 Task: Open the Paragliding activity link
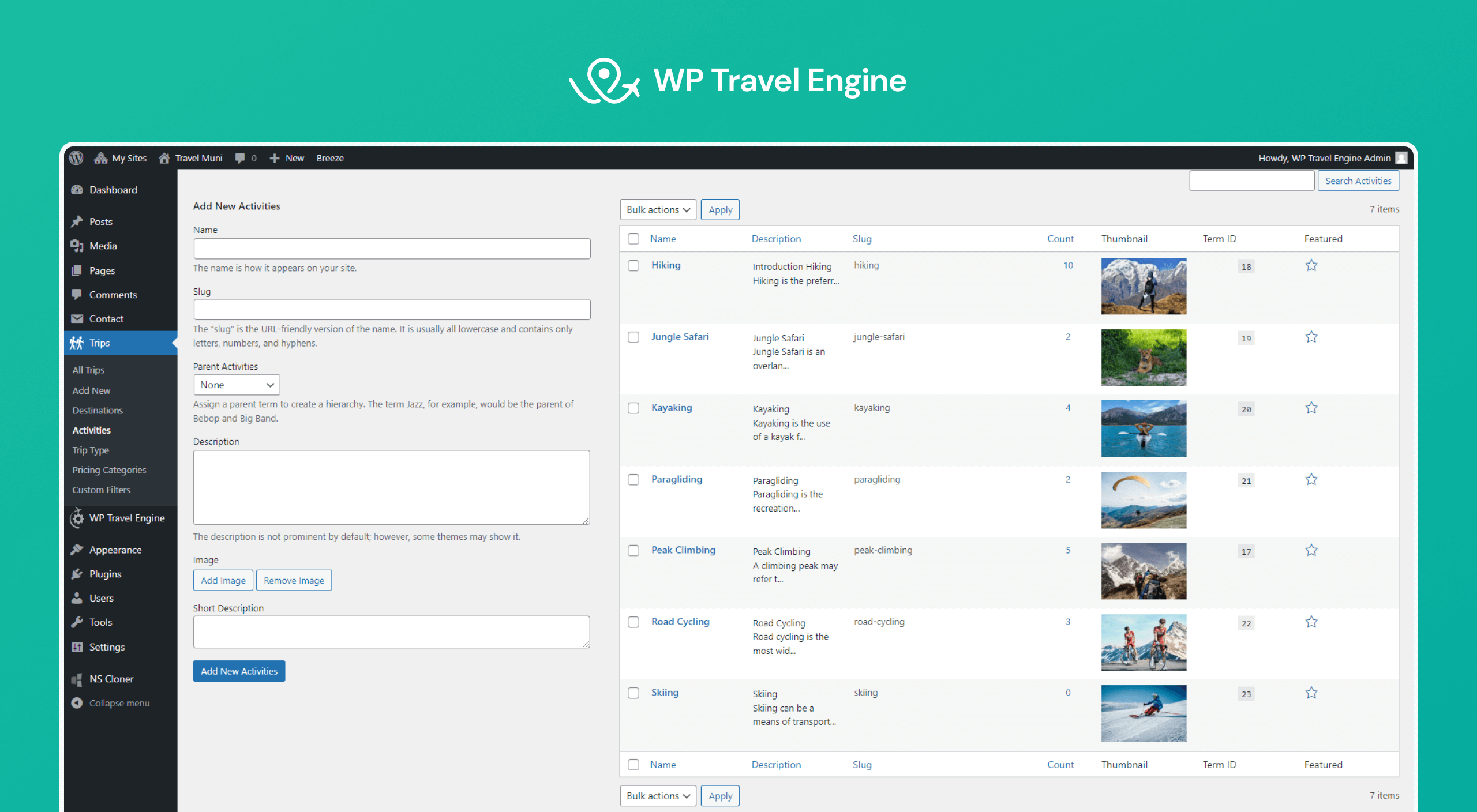pyautogui.click(x=677, y=479)
